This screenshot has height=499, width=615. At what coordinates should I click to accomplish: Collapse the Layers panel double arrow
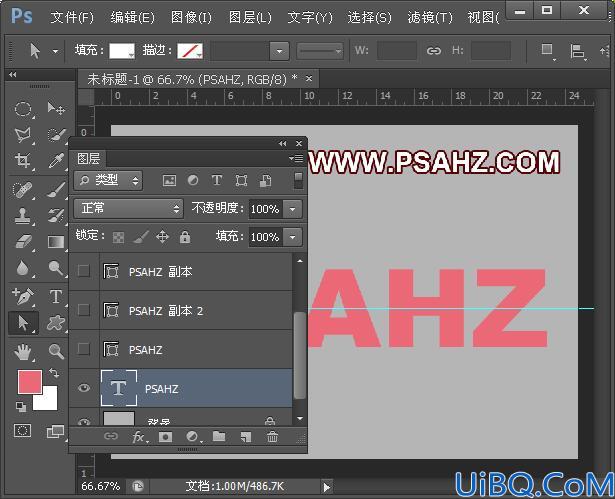point(282,144)
